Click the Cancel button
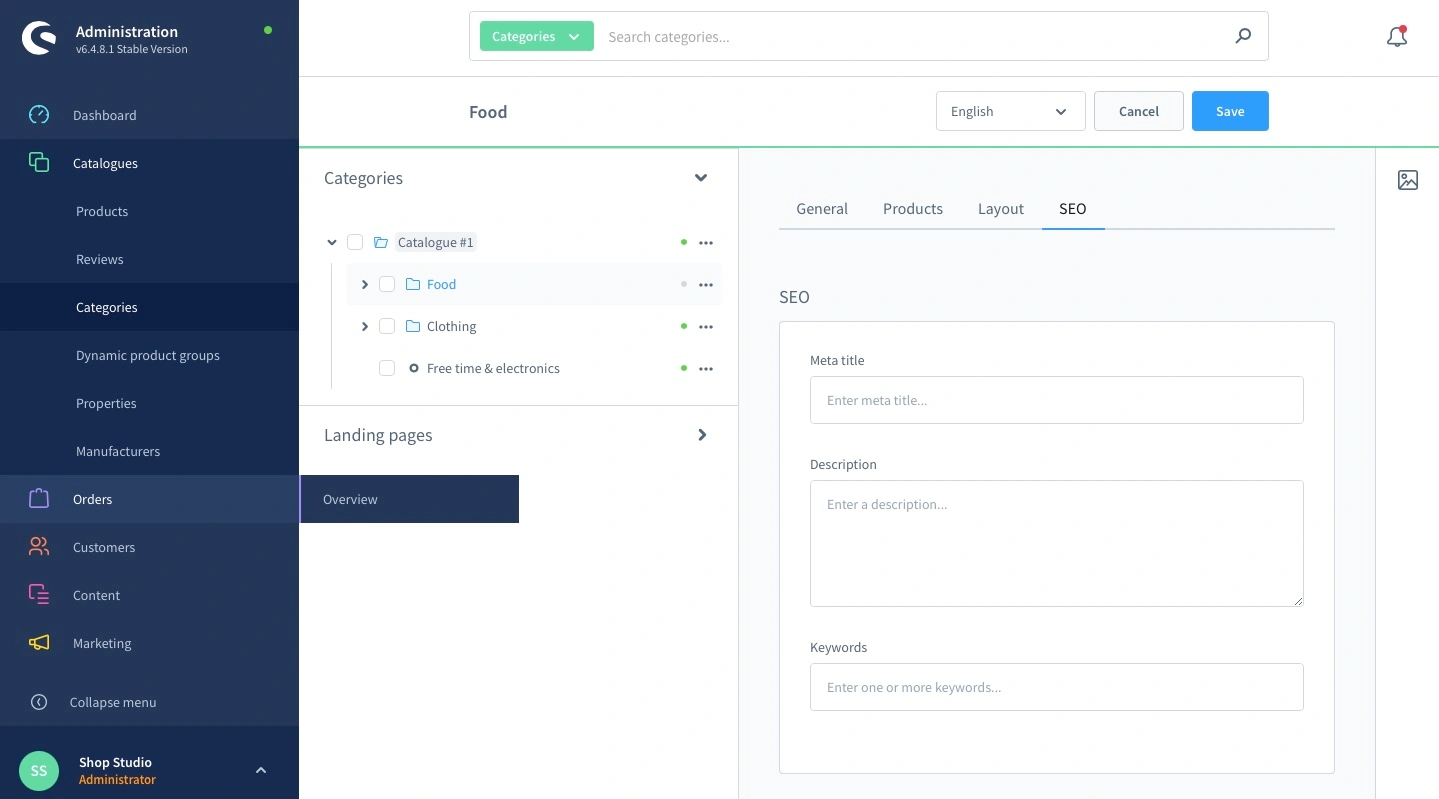1439x799 pixels. tap(1138, 112)
